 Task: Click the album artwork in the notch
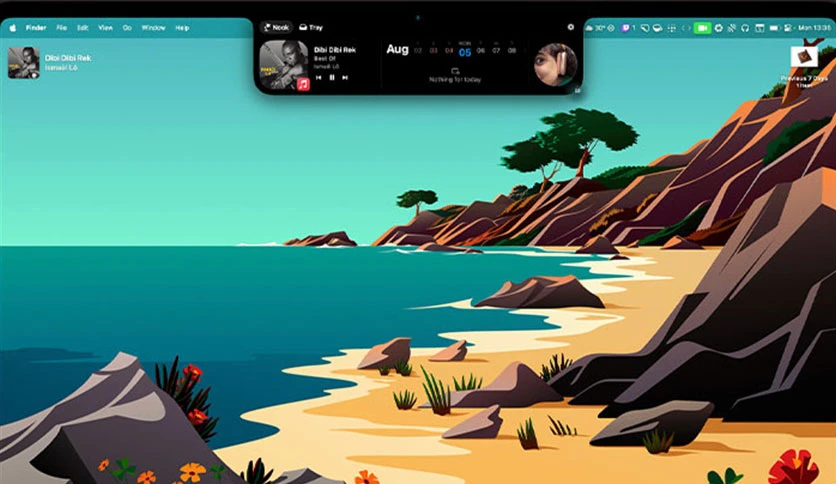pos(284,65)
